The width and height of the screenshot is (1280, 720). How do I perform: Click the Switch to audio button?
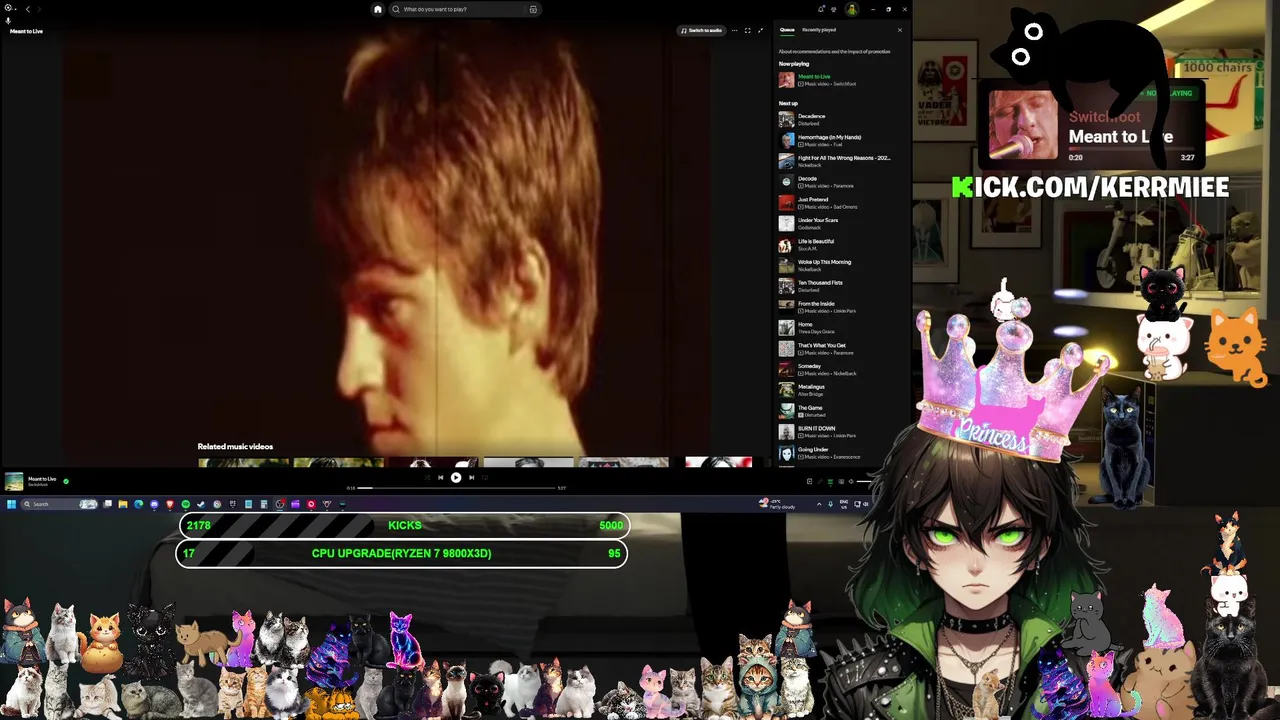(x=701, y=30)
